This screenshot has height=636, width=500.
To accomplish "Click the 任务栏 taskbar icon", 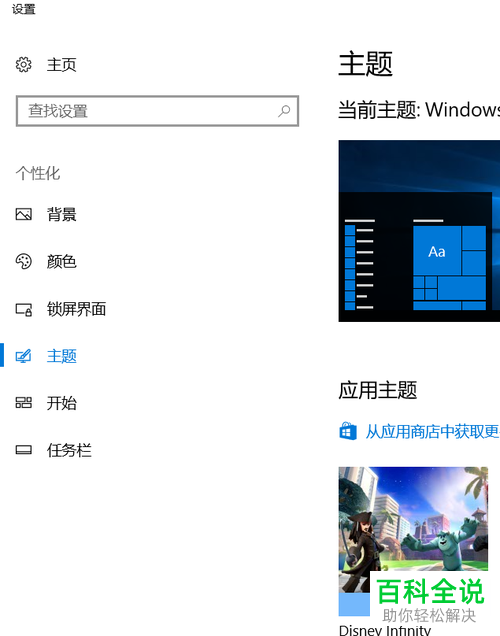I will 24,450.
